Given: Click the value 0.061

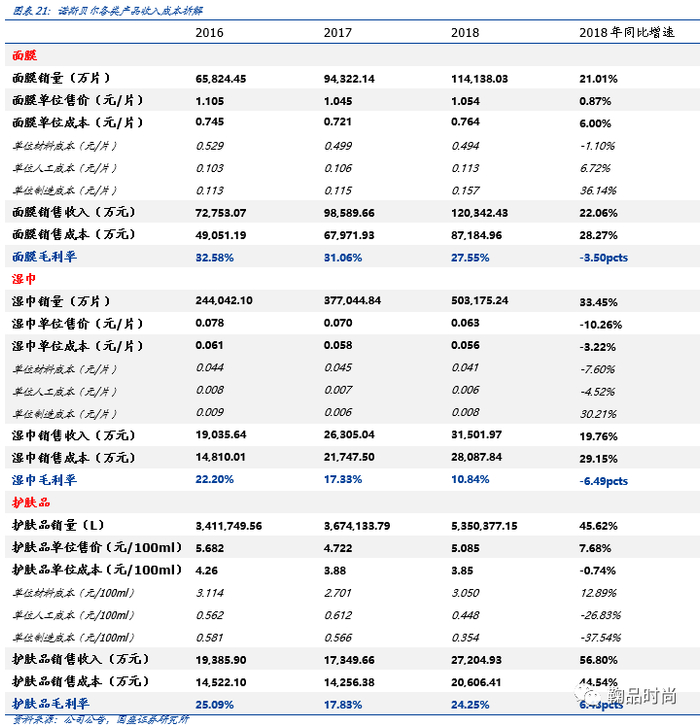Looking at the screenshot, I should [x=210, y=345].
